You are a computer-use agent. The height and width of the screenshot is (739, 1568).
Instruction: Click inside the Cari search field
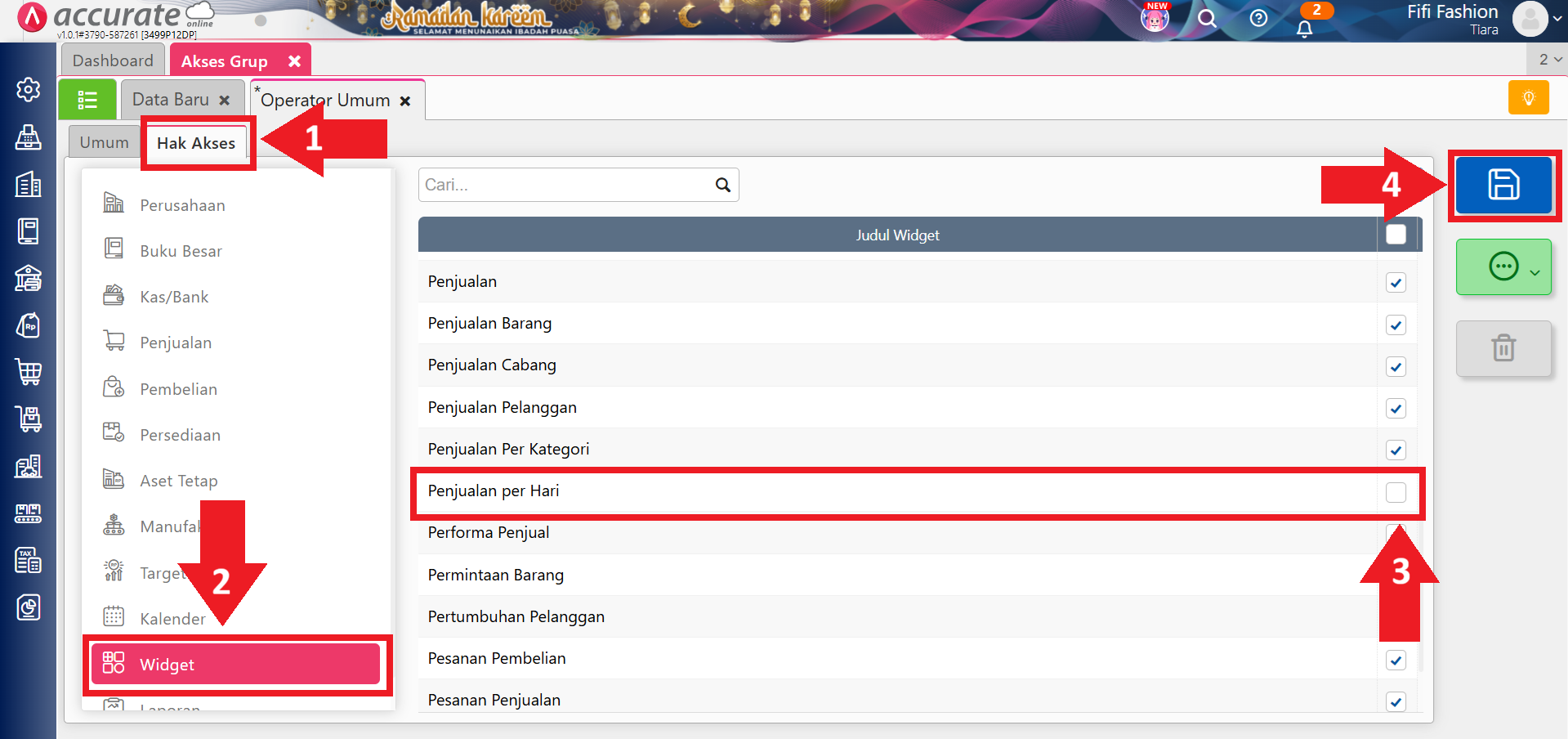pyautogui.click(x=564, y=184)
